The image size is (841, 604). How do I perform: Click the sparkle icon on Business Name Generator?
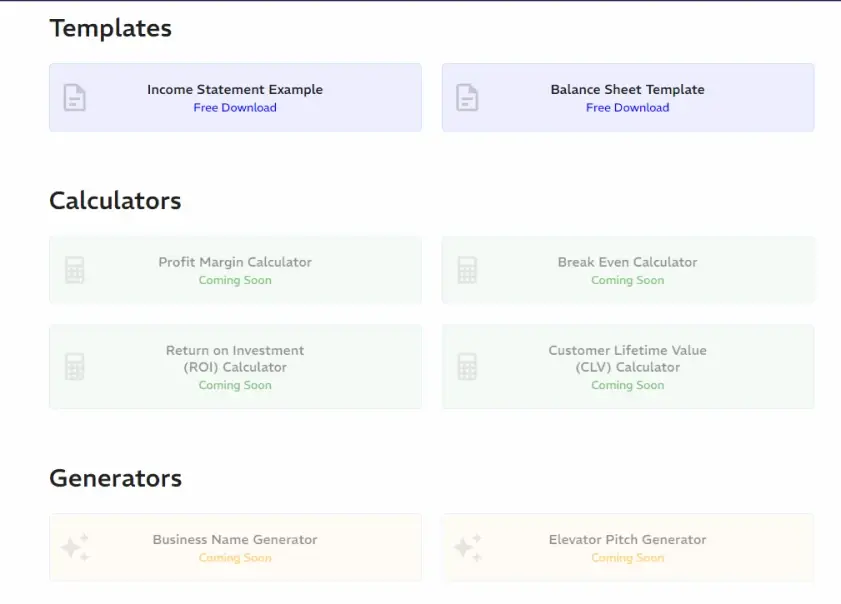[75, 547]
